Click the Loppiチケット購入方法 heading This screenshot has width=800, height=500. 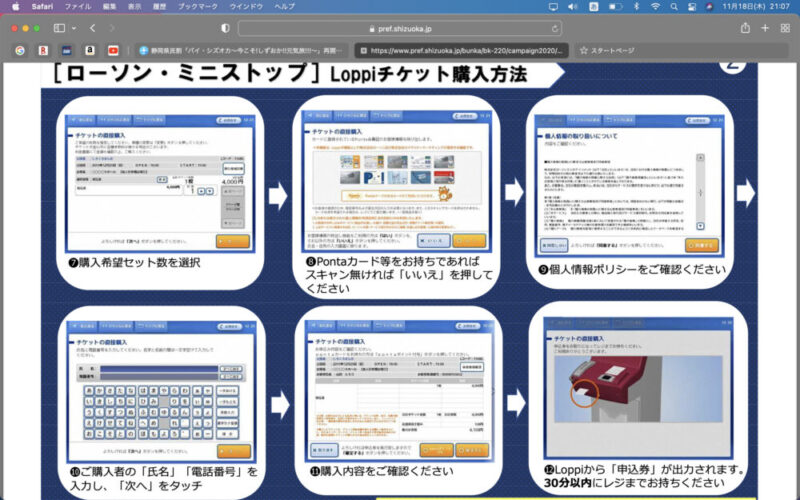pos(428,74)
